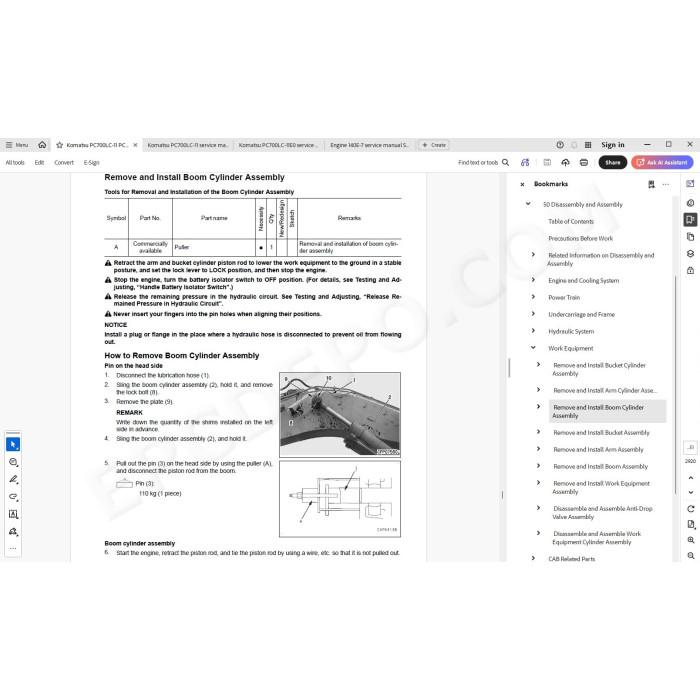Star the Komatsu PC700LC-11 tab
Viewport: 700px width, 700px height.
(x=59, y=145)
